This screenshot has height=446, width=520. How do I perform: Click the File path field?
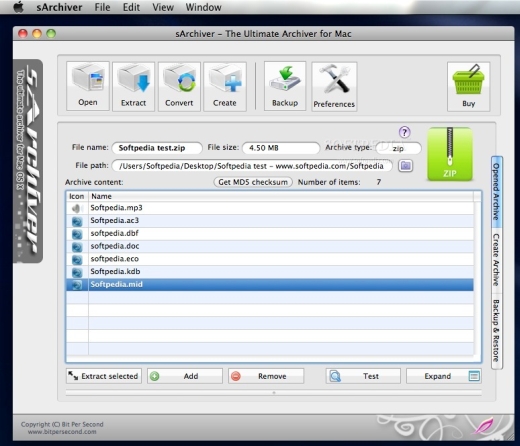252,166
